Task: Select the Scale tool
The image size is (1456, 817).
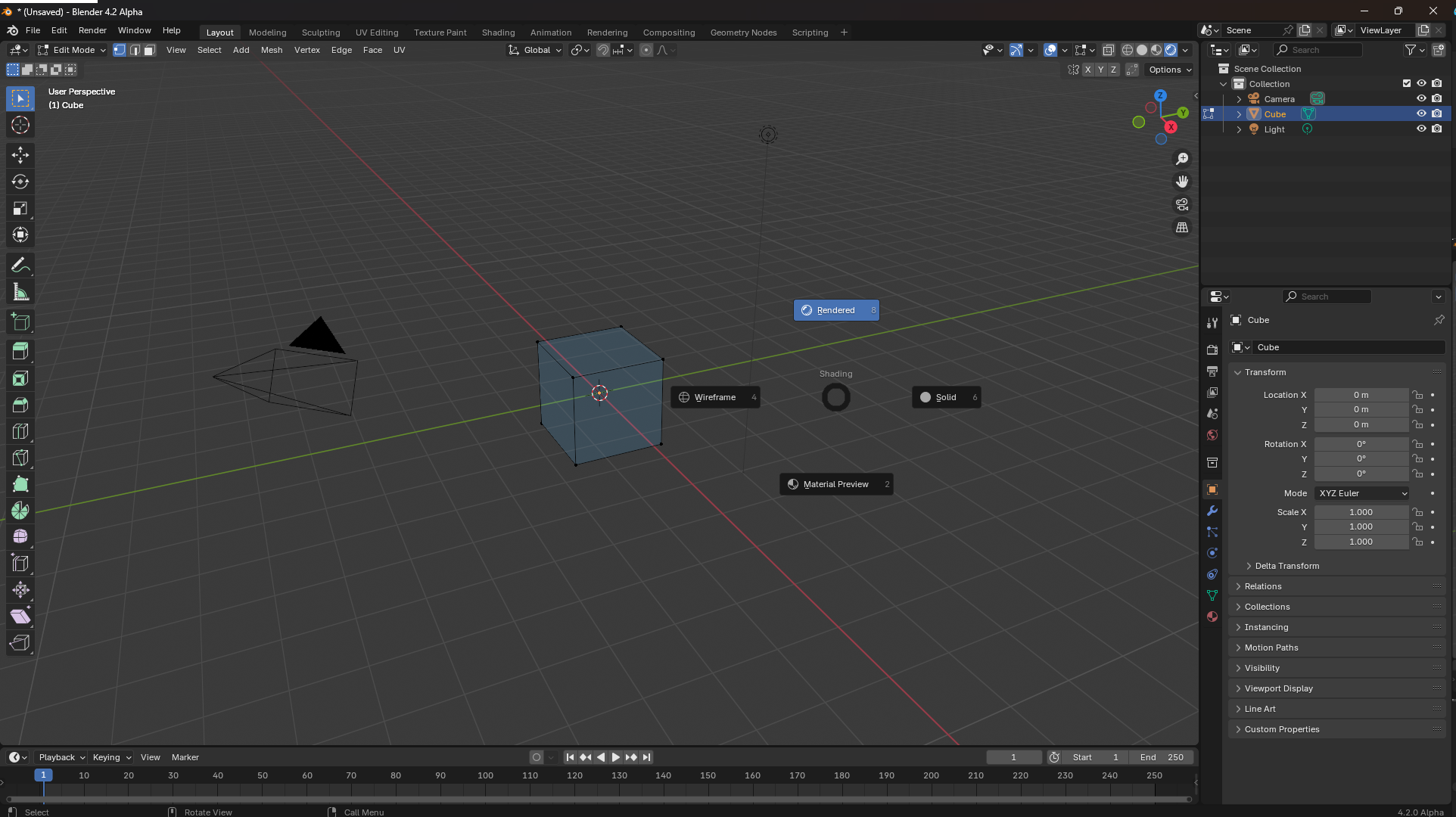Action: click(20, 208)
